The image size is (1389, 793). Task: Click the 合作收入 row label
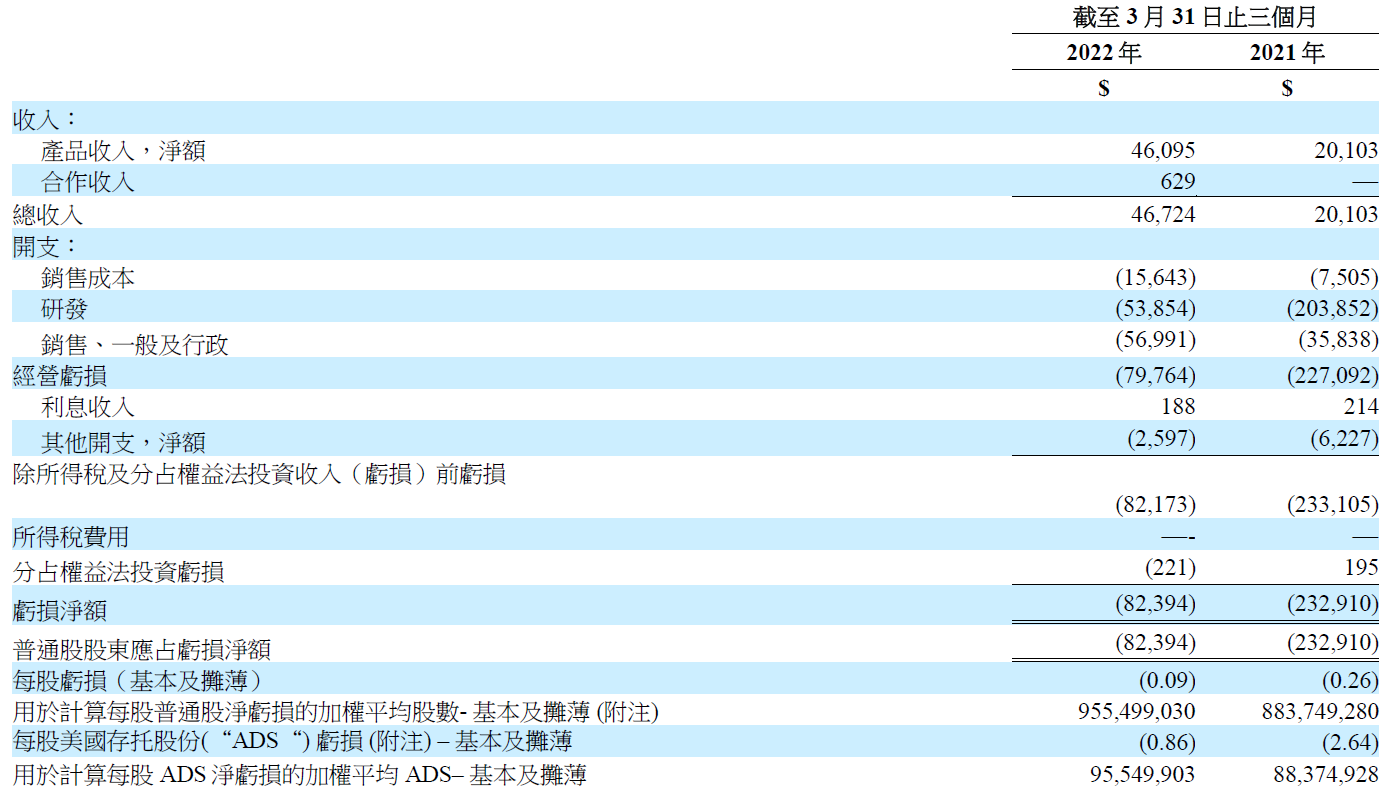click(88, 182)
